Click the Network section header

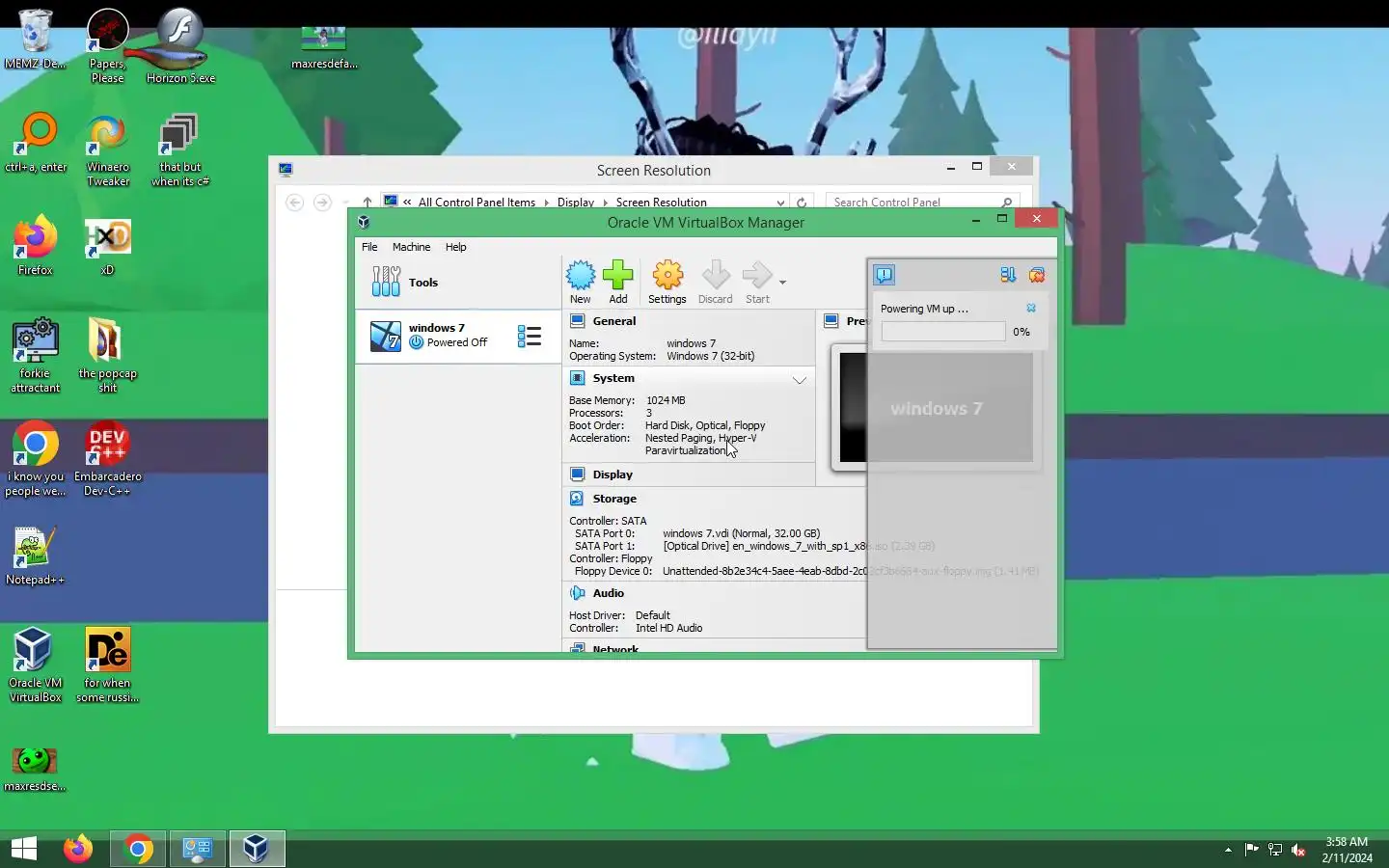pos(615,649)
